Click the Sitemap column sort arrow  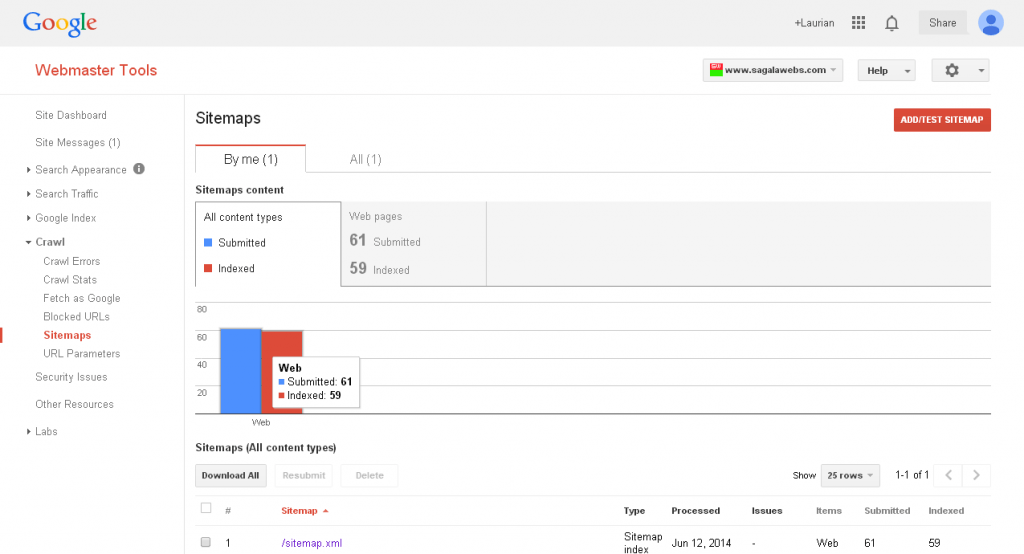pyautogui.click(x=325, y=511)
